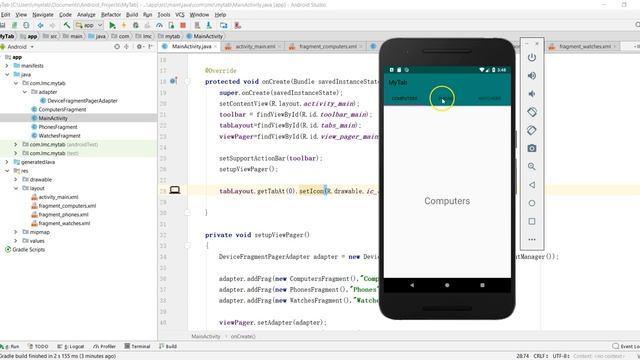Click Gradle Scripts node
640x360 pixels.
point(24,249)
